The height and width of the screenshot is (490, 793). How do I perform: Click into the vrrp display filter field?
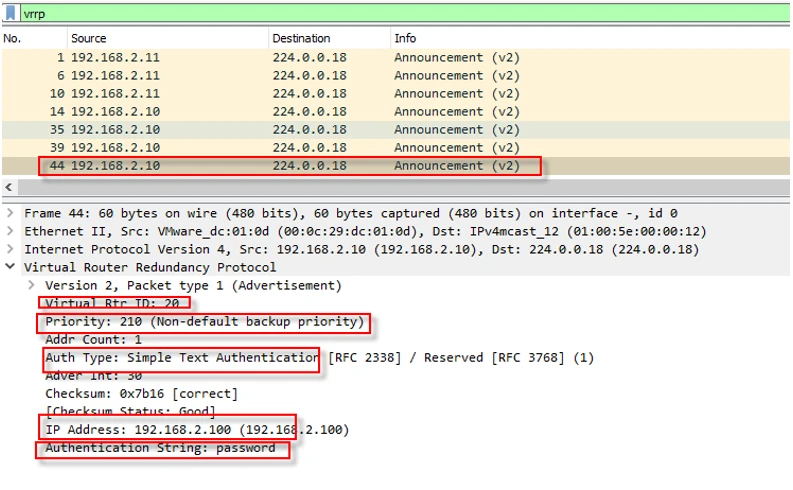click(400, 14)
